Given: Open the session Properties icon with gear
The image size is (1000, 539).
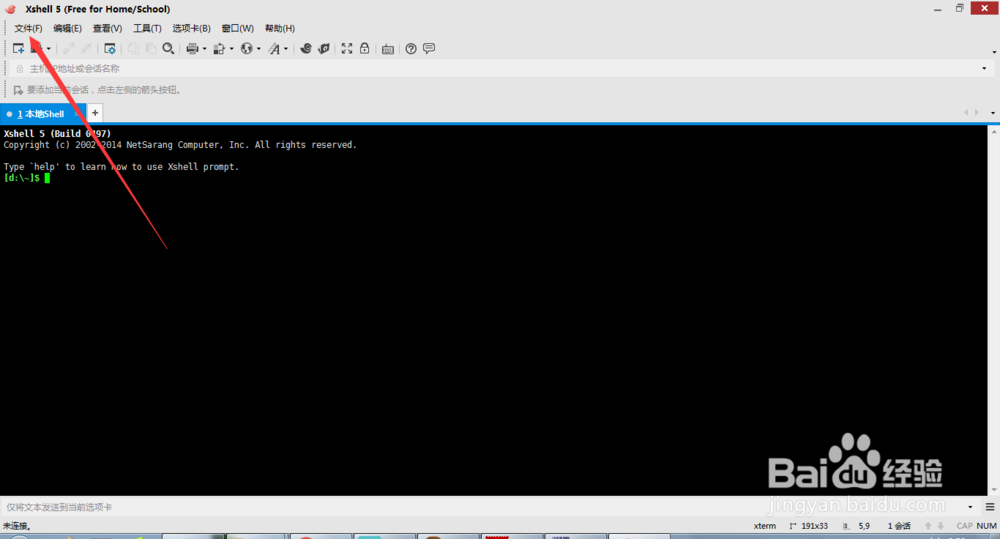Looking at the screenshot, I should (110, 48).
